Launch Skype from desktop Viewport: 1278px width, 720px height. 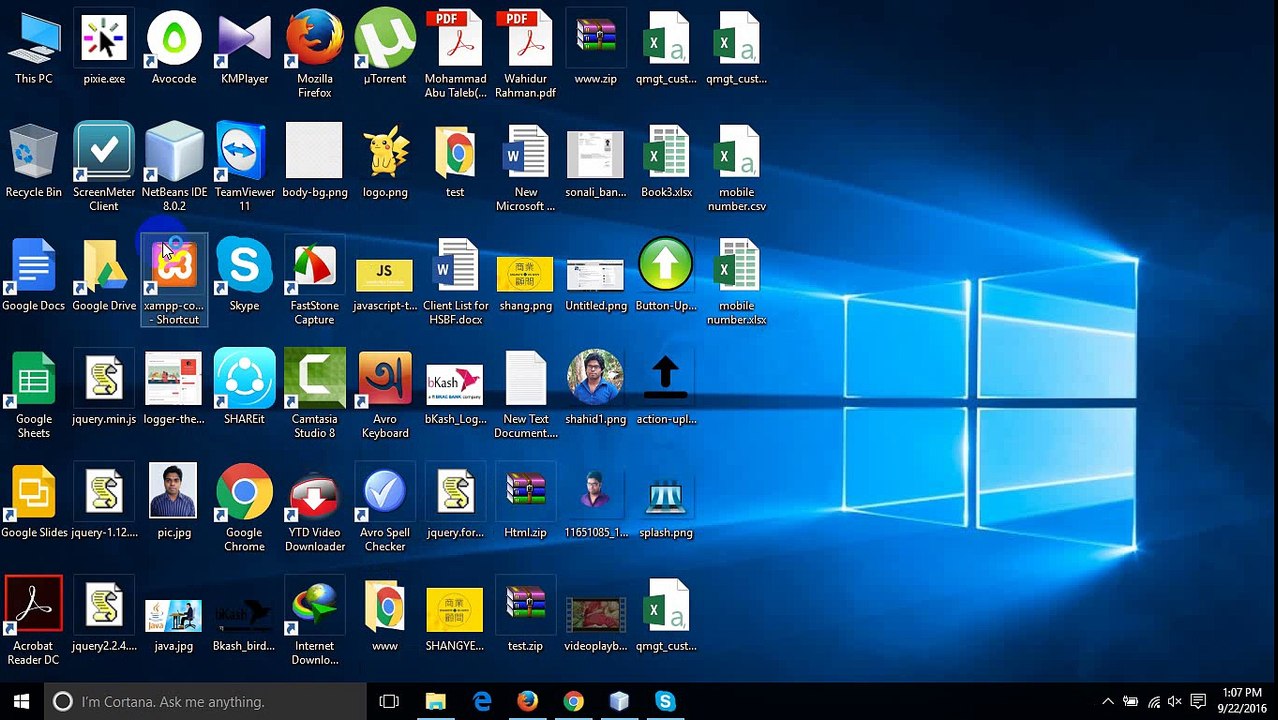point(244,275)
